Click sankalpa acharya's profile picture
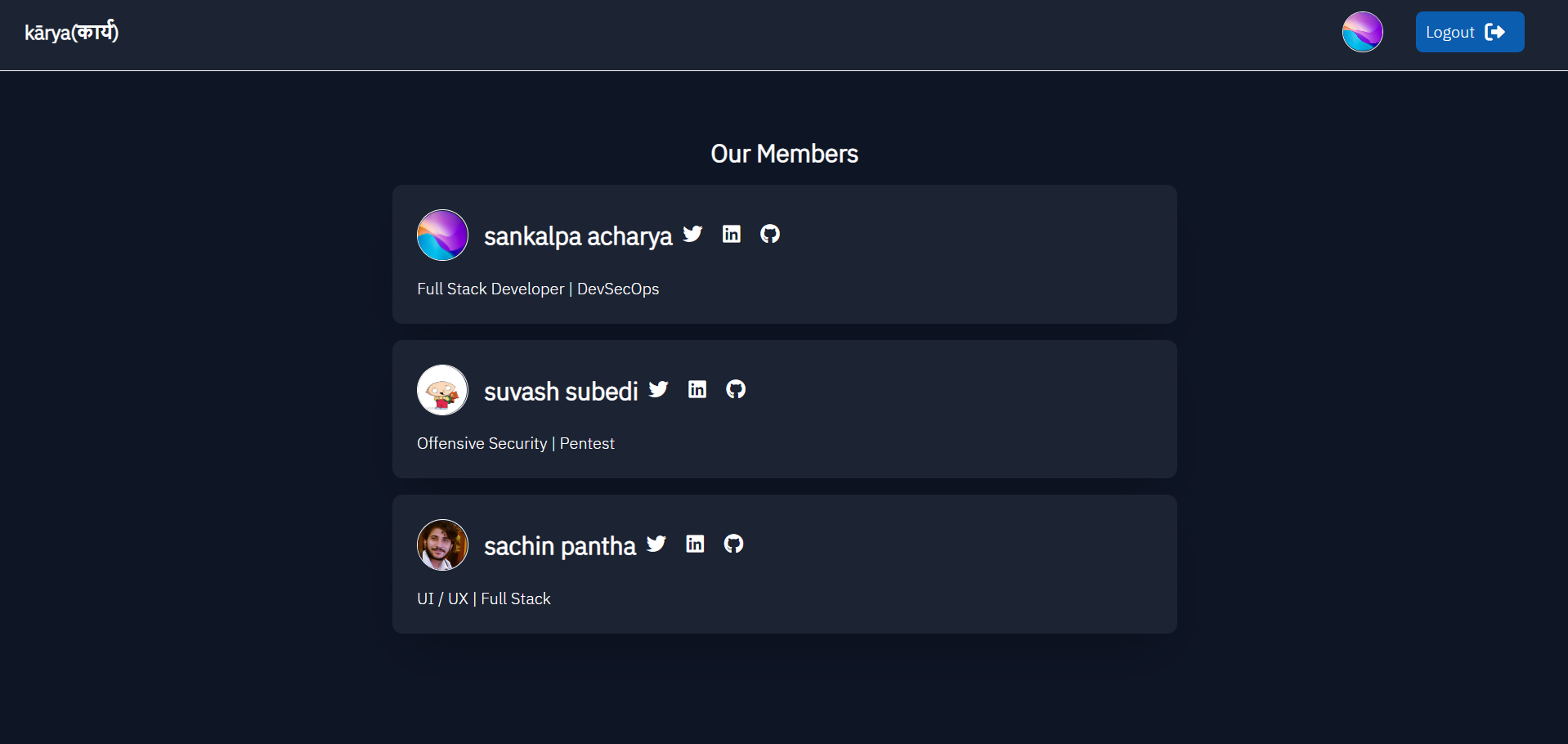Screen dimensions: 1568x744 [x=442, y=235]
